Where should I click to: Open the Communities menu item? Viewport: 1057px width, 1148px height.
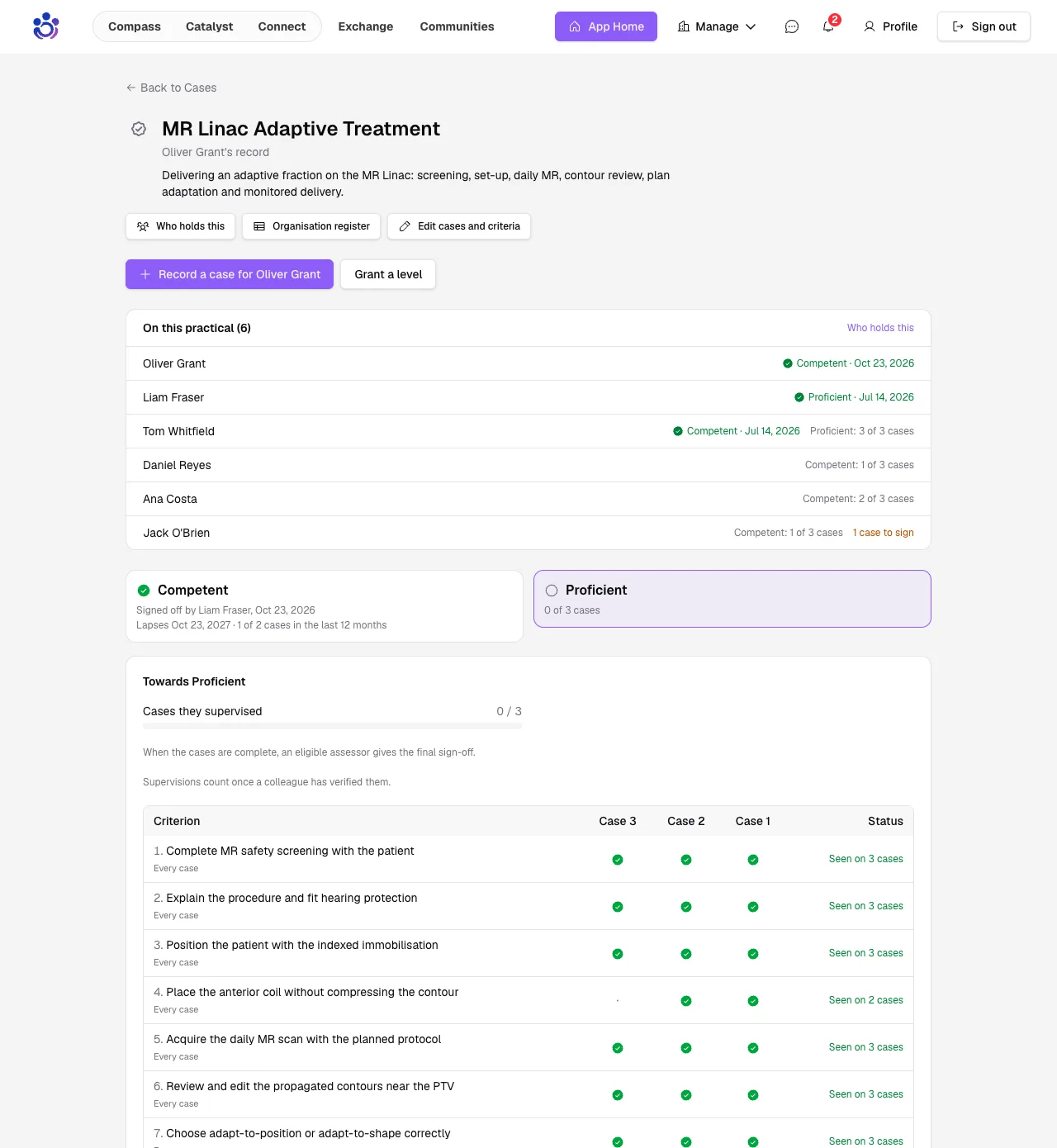pos(457,26)
